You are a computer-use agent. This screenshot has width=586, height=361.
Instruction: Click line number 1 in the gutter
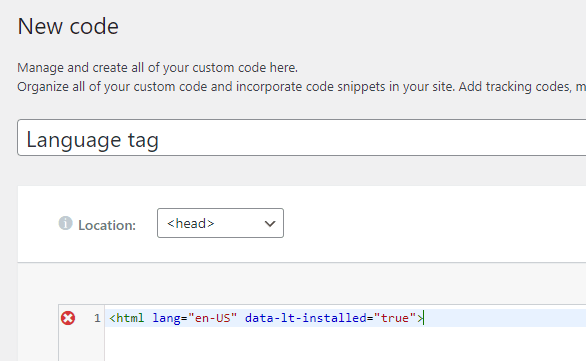[x=97, y=318]
